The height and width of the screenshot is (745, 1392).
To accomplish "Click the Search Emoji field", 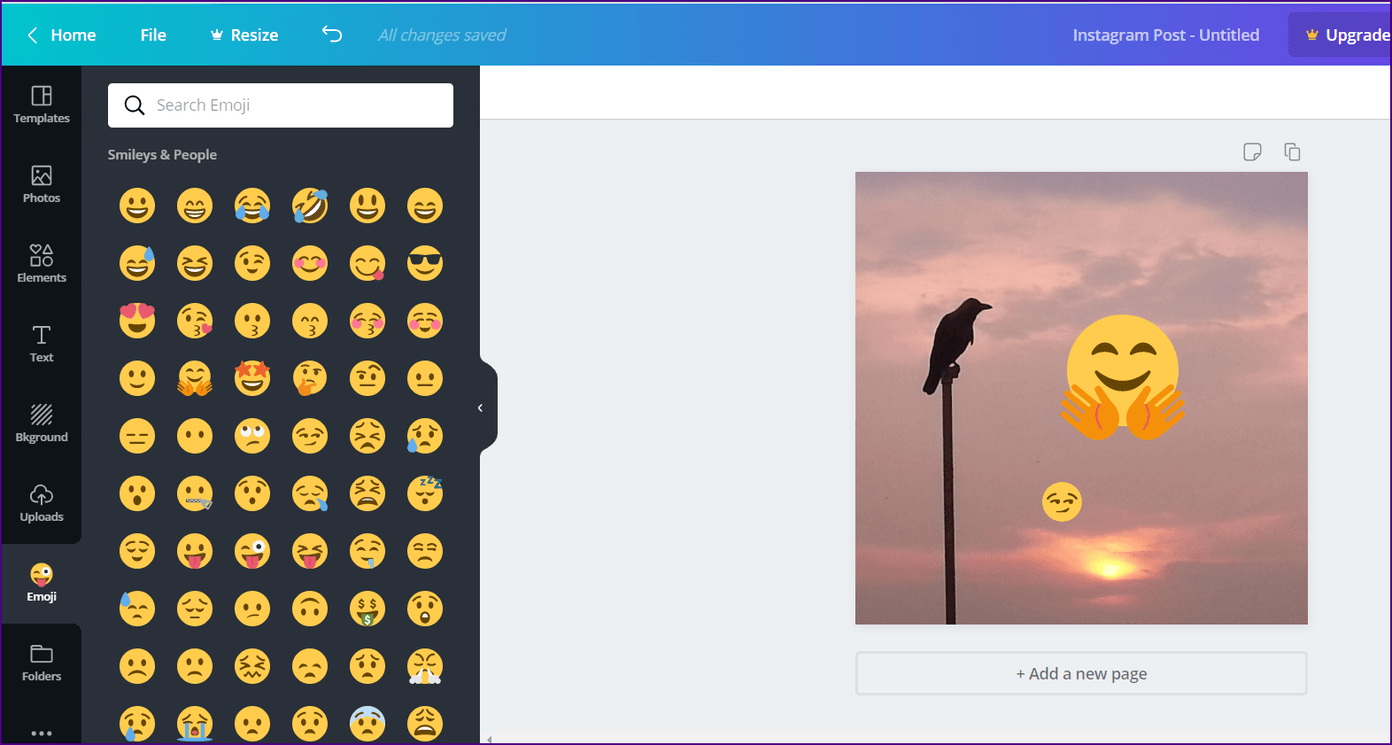I will click(x=280, y=105).
